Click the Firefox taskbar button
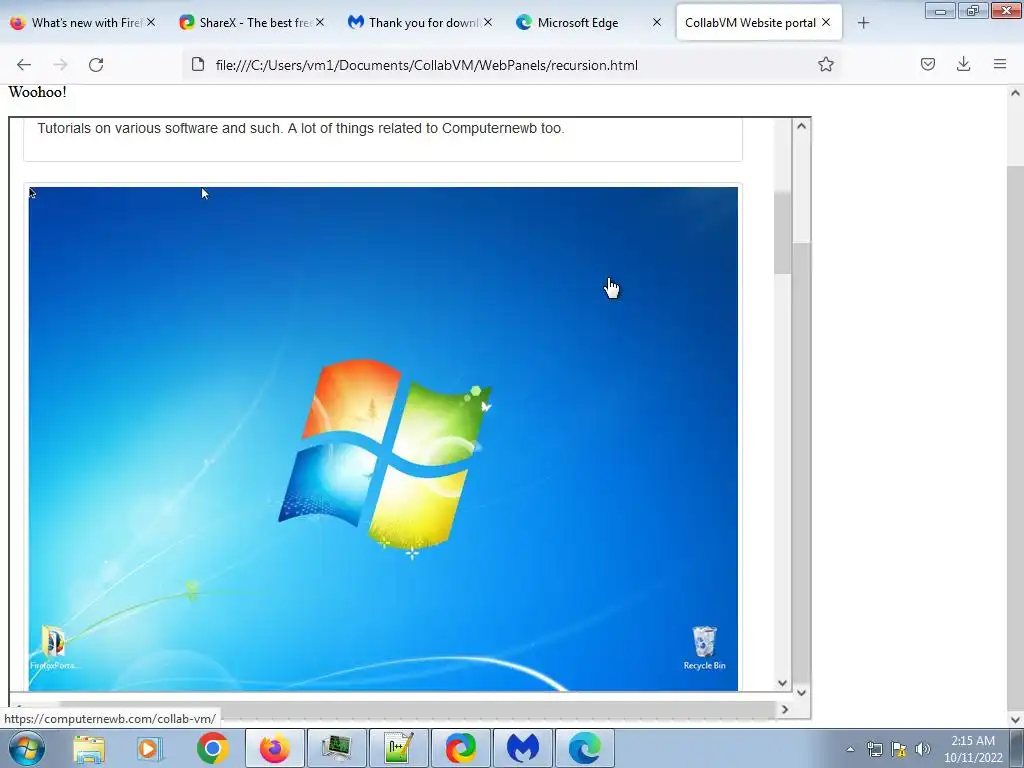Image resolution: width=1024 pixels, height=768 pixels. (x=274, y=748)
